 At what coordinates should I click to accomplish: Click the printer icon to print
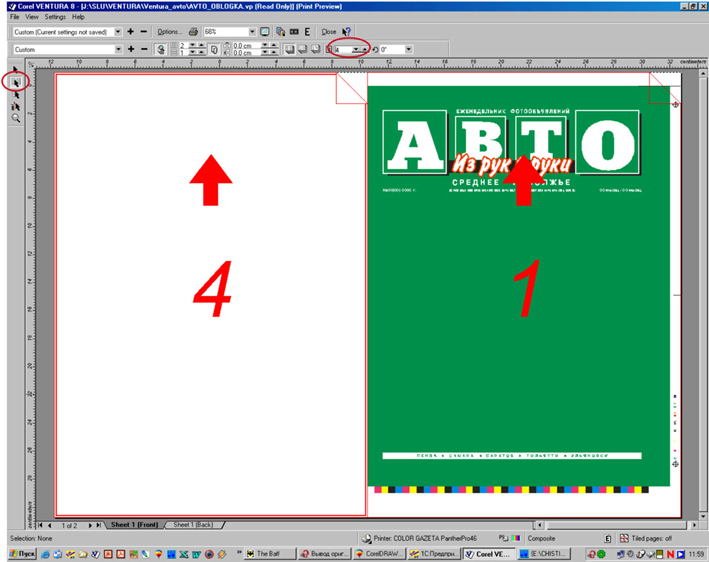click(x=193, y=32)
